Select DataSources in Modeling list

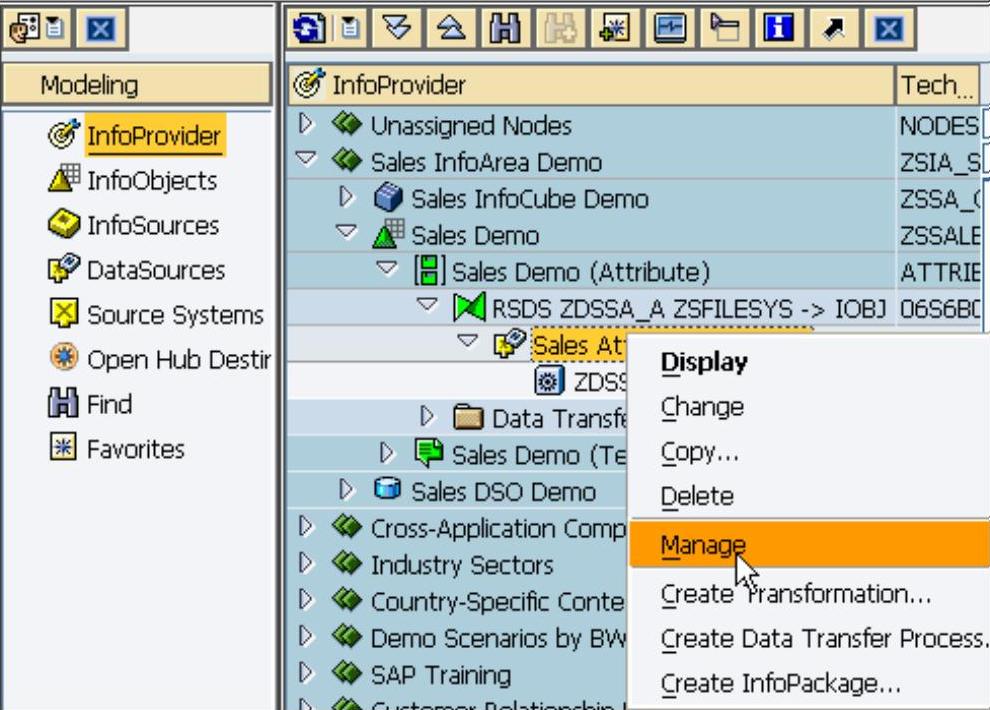pos(156,270)
